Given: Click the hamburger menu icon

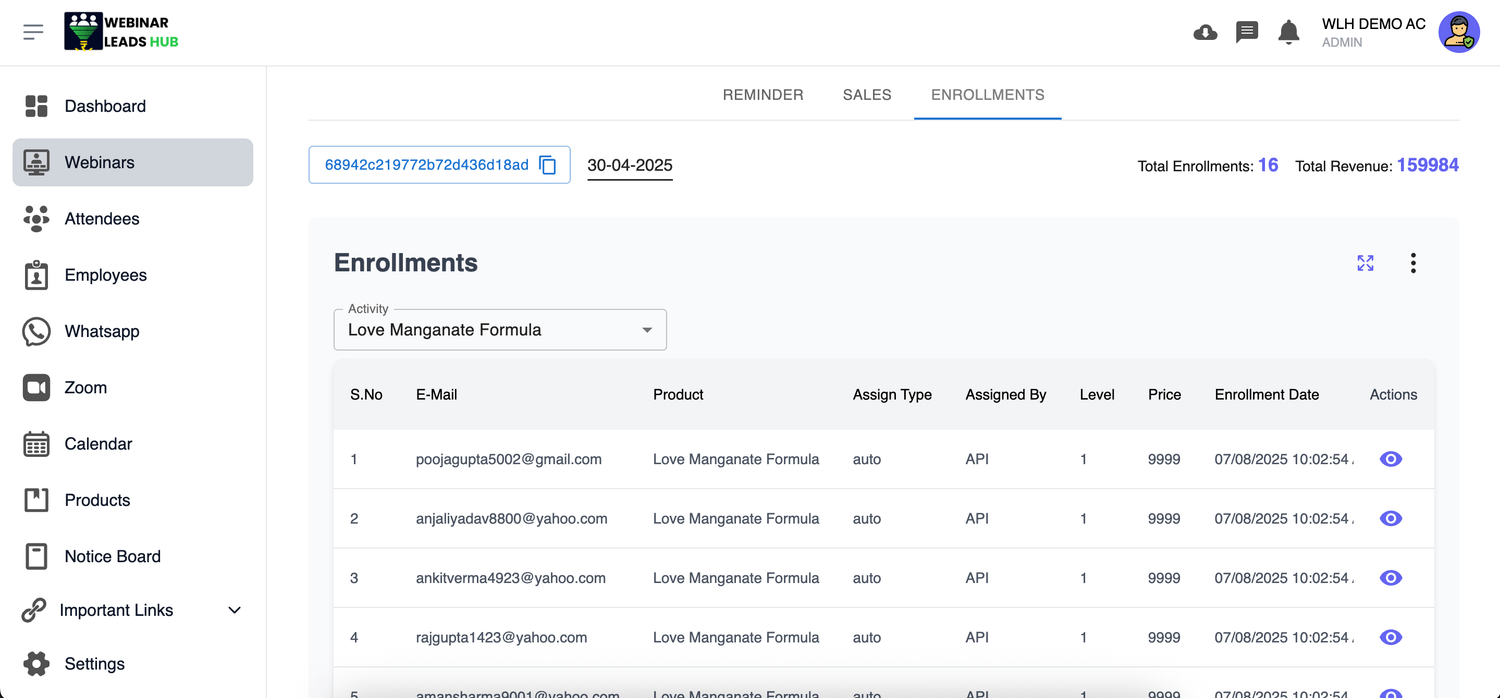Looking at the screenshot, I should (x=33, y=33).
